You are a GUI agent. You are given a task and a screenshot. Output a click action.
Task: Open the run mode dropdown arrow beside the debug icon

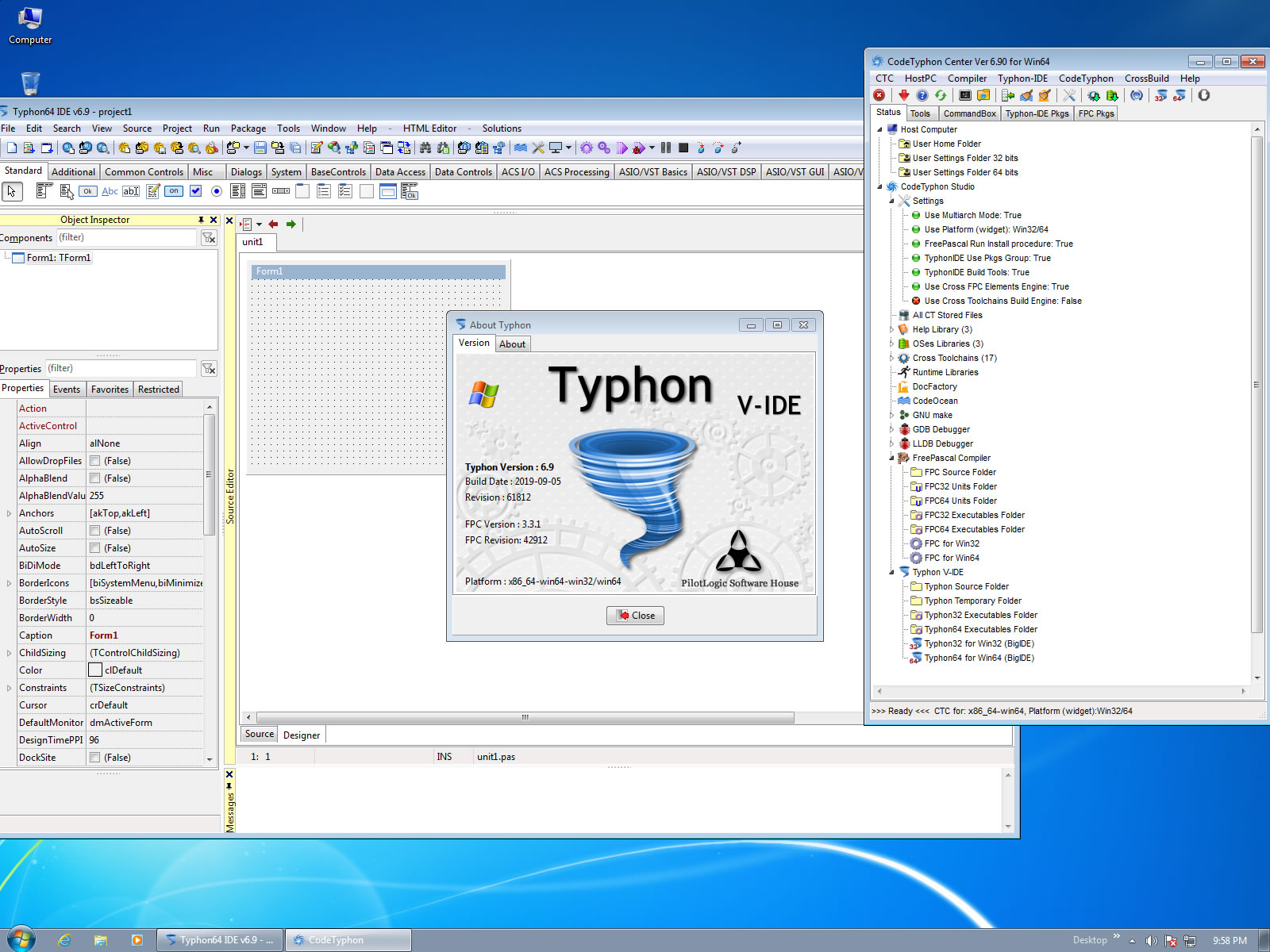tap(652, 148)
